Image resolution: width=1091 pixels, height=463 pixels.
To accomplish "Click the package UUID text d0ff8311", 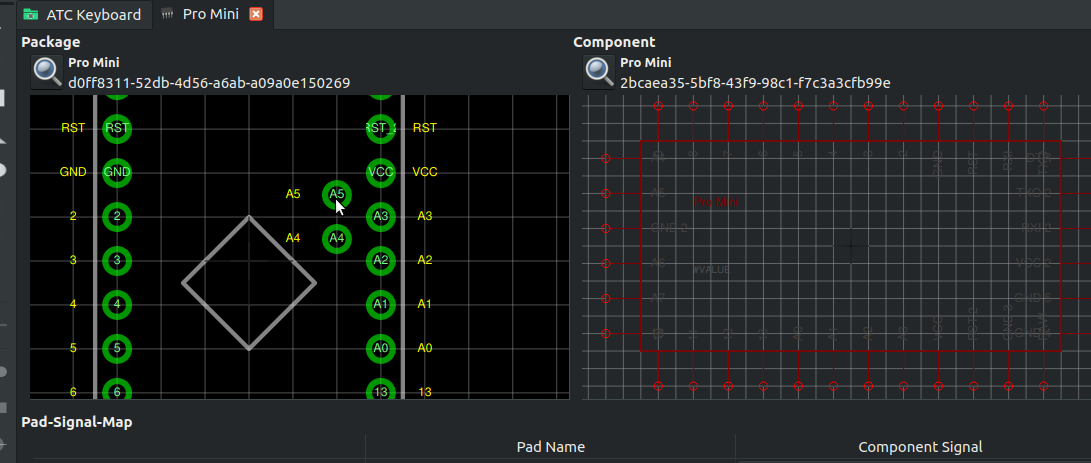I will pyautogui.click(x=209, y=84).
